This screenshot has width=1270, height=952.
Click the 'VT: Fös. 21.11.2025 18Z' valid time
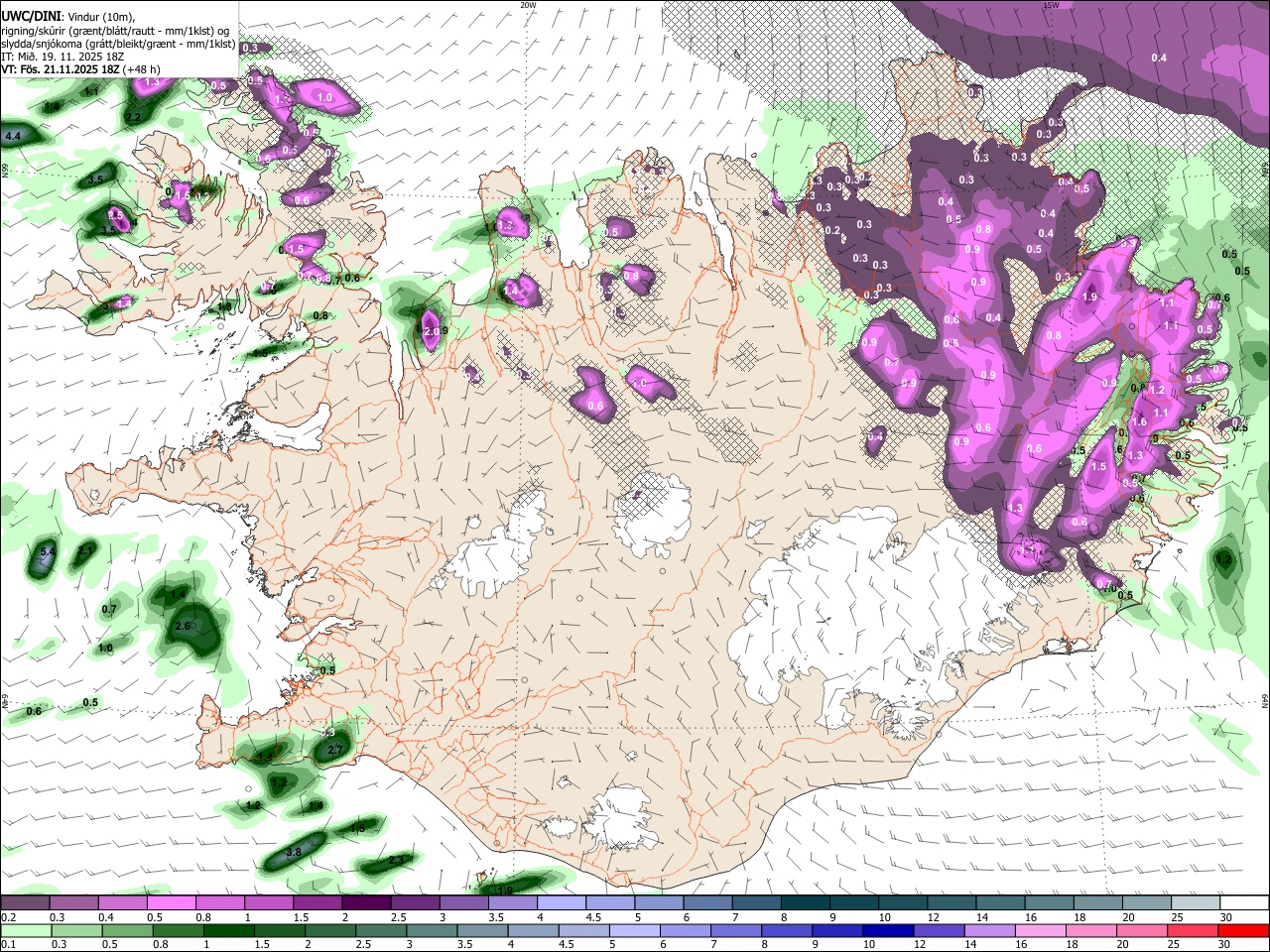click(x=61, y=69)
